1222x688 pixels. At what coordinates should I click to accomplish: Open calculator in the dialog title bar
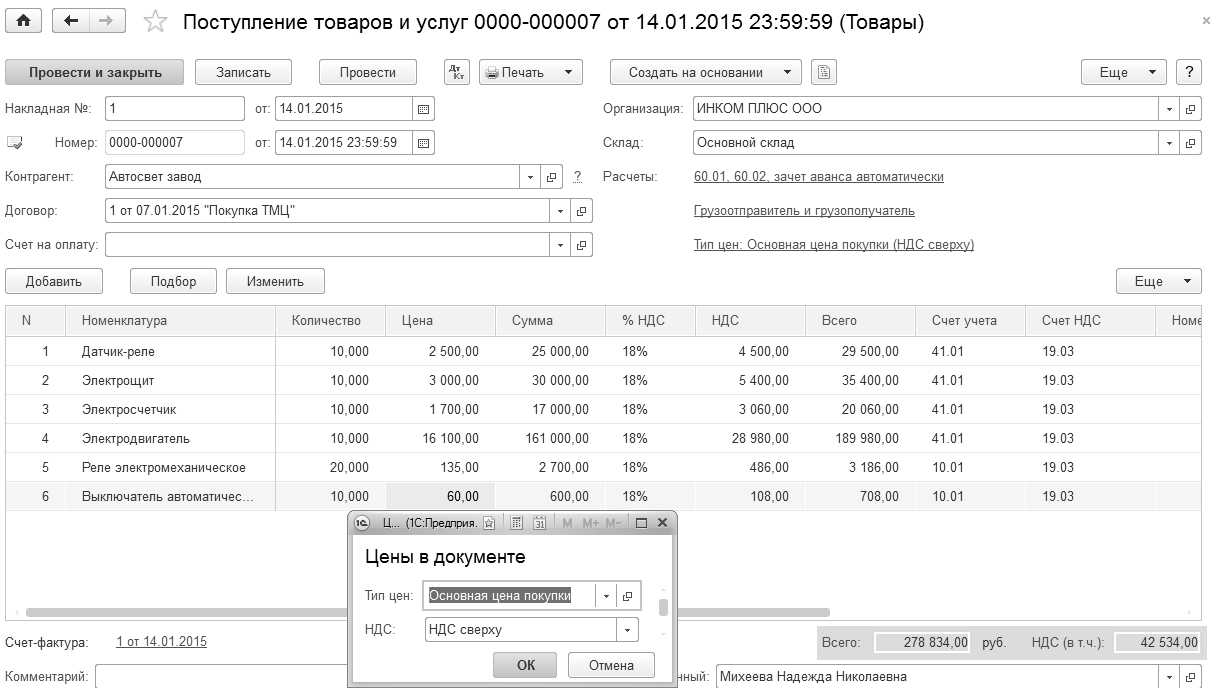click(x=517, y=523)
